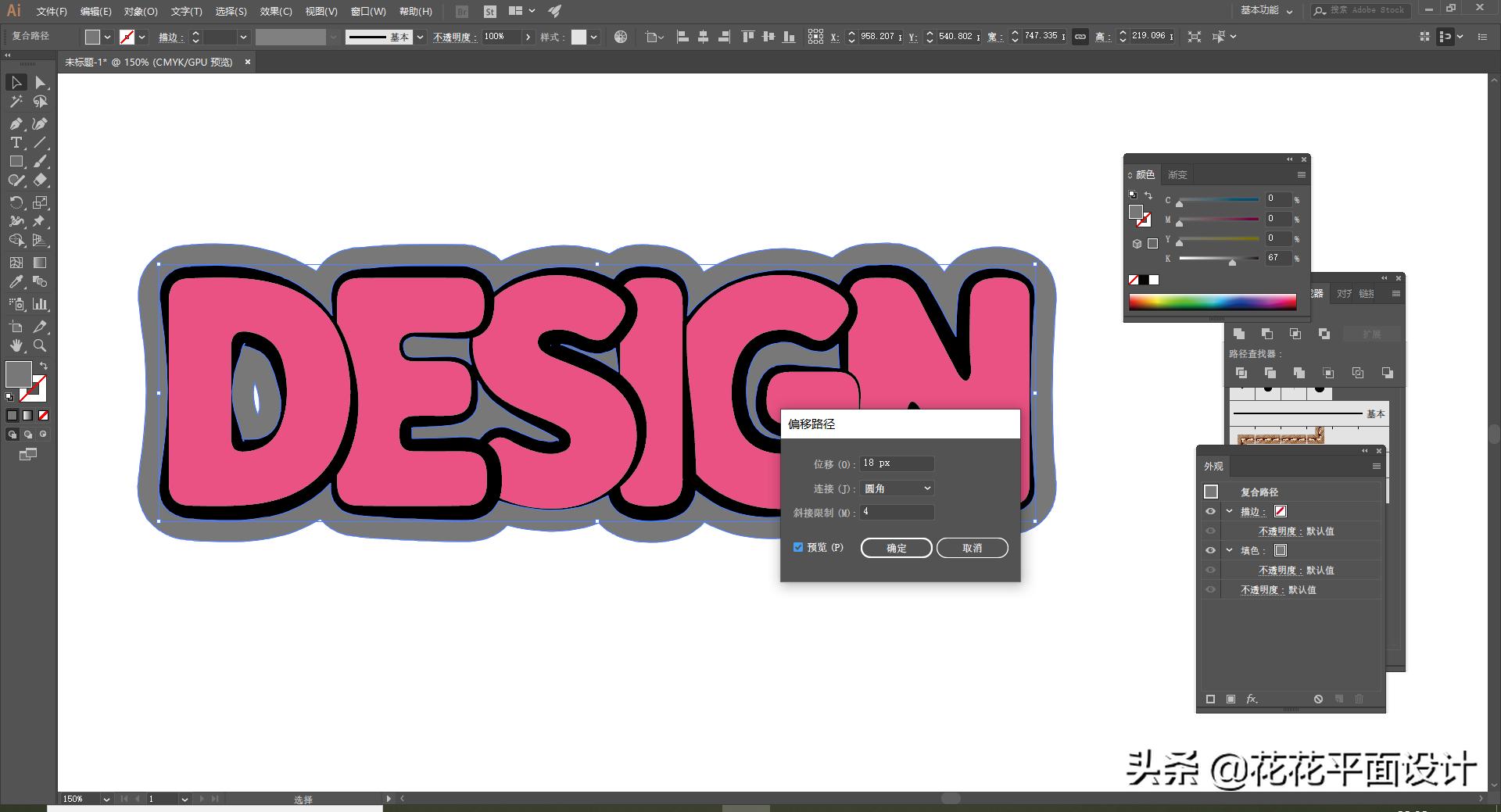Select the Rectangle tool

(16, 162)
